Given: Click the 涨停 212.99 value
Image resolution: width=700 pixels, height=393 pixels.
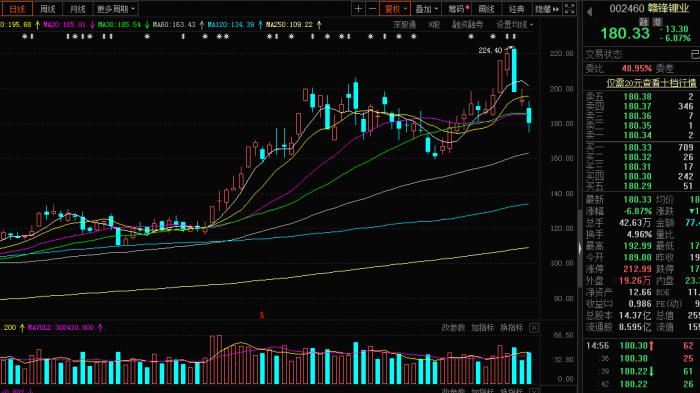Looking at the screenshot, I should 638,269.
